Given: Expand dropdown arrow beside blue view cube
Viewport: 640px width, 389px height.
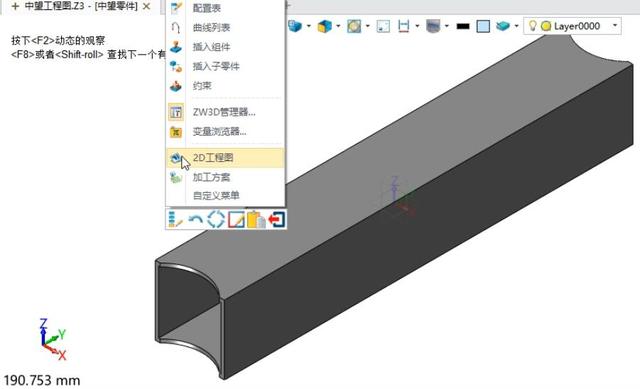Looking at the screenshot, I should pos(309,26).
